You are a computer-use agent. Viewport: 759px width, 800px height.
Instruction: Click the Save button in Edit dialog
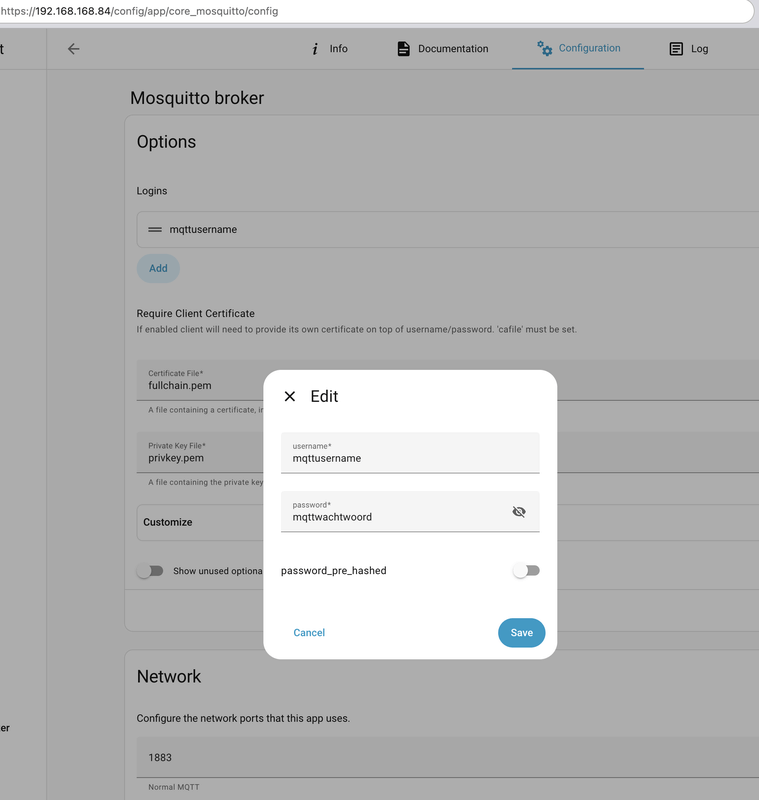(521, 633)
